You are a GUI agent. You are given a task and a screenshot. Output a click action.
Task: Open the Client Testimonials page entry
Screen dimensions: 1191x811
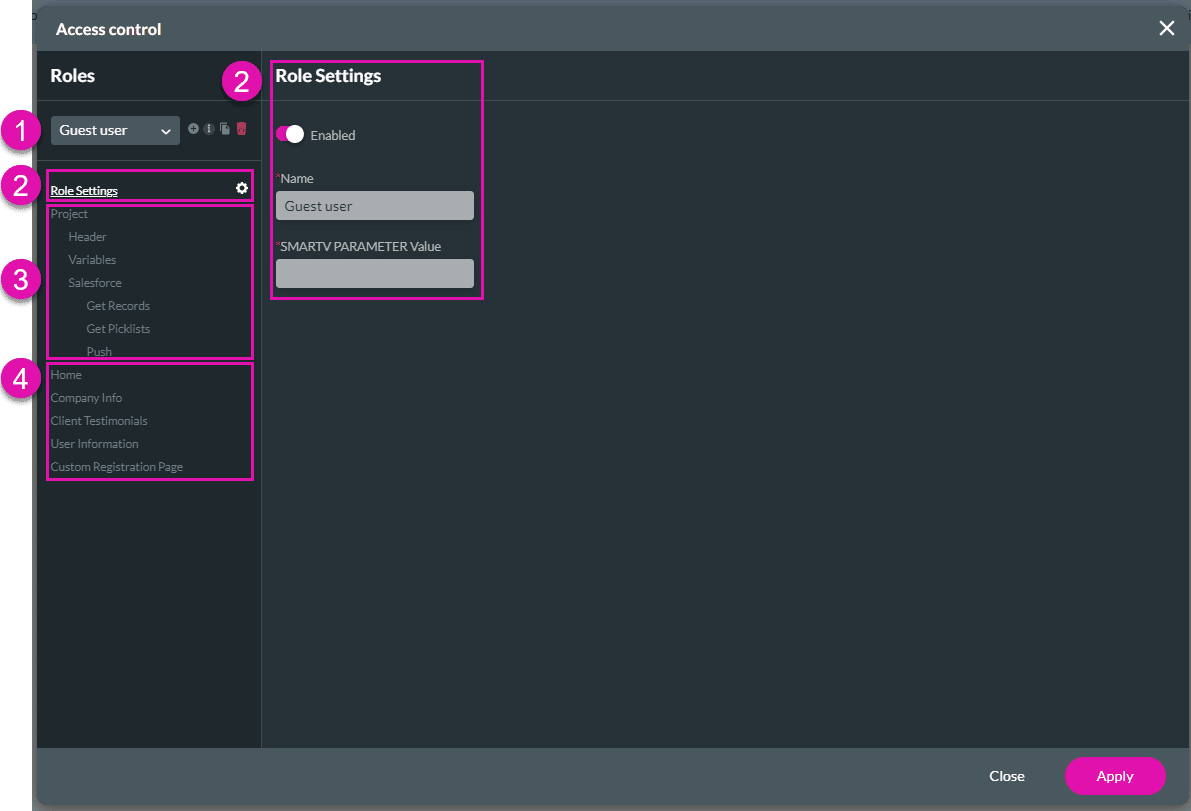(98, 420)
